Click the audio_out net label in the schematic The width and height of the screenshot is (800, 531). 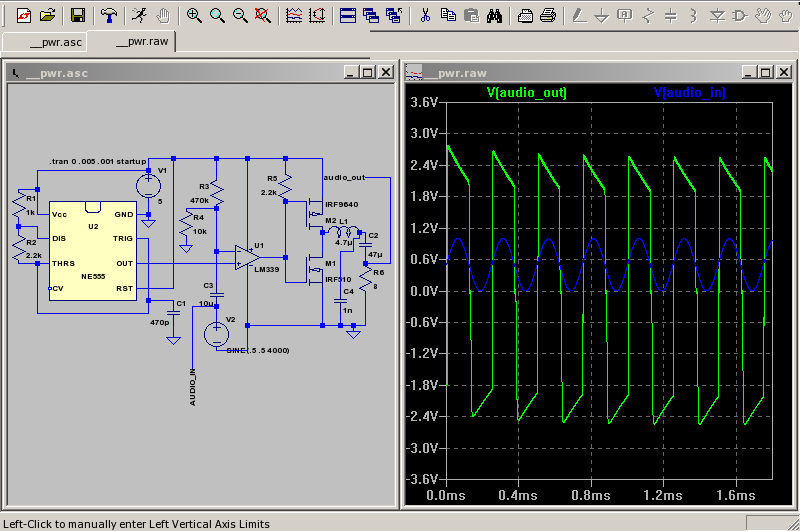tap(344, 177)
